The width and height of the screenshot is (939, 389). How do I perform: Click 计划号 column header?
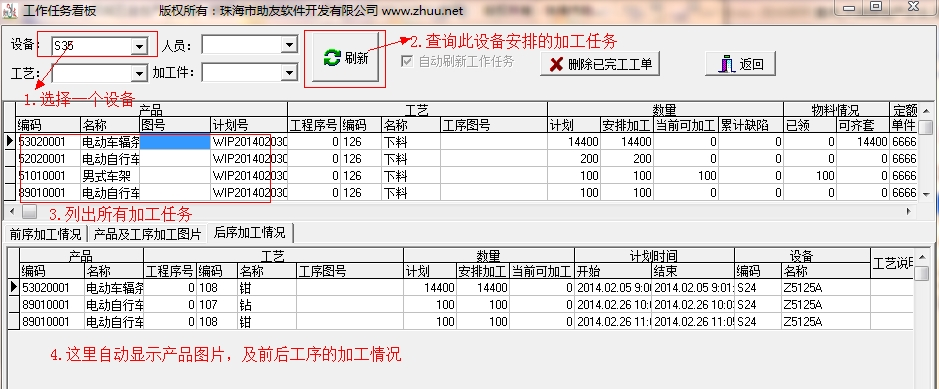pyautogui.click(x=249, y=125)
